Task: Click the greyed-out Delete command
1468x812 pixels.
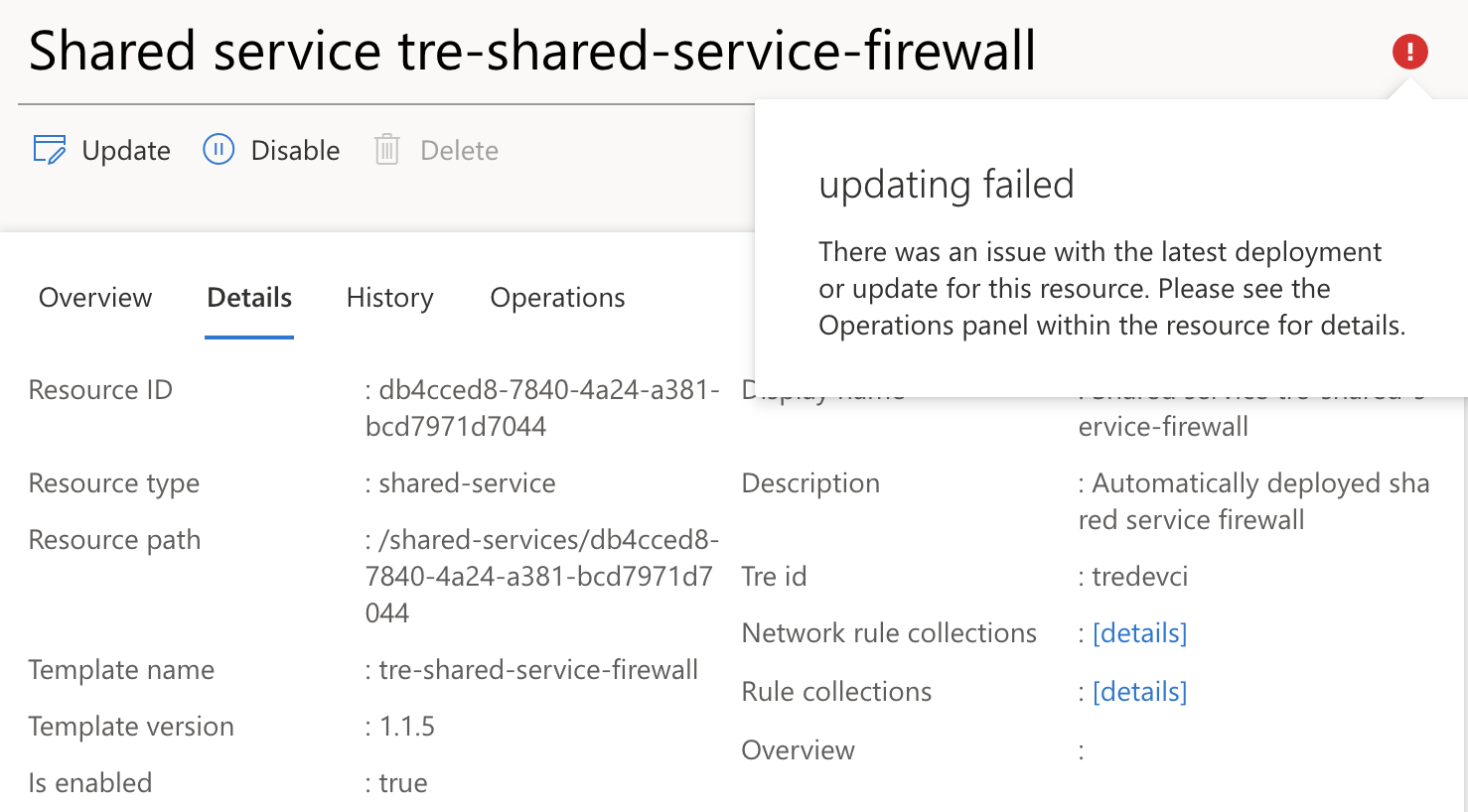Action: point(458,149)
